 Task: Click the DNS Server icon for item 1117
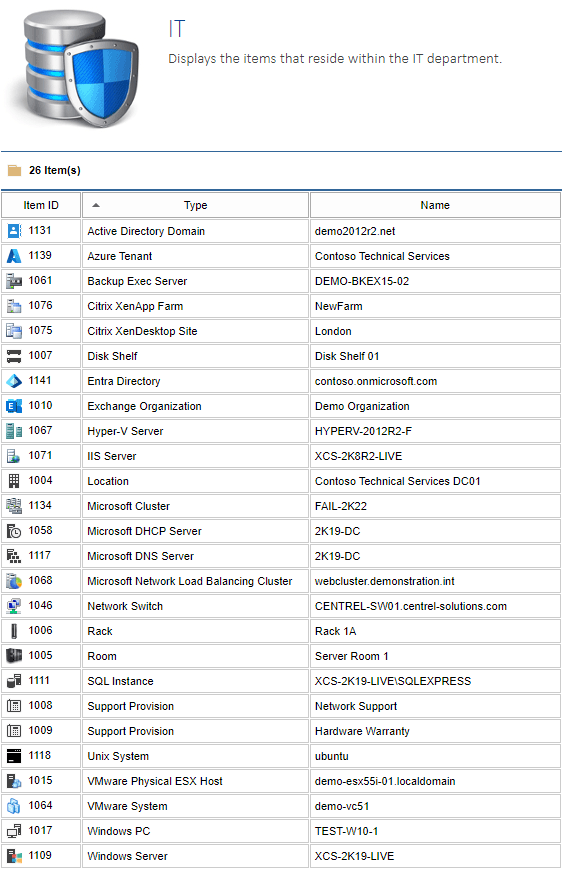[x=14, y=556]
